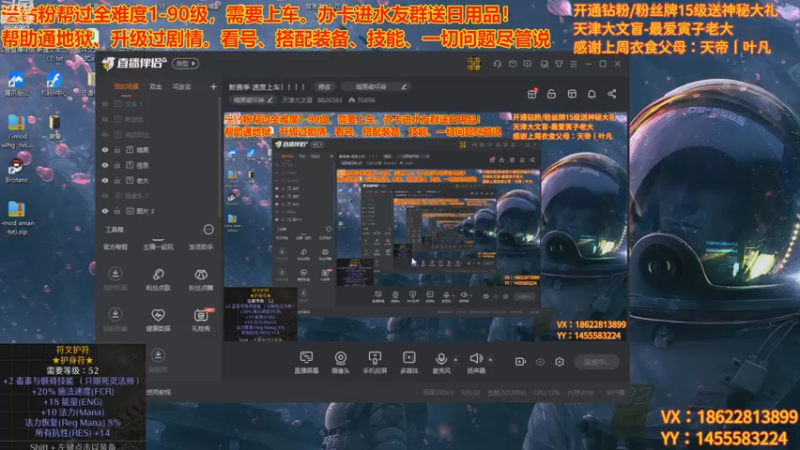Click the lock icon in the top toolbar
This screenshot has height=450, width=800.
[x=552, y=94]
